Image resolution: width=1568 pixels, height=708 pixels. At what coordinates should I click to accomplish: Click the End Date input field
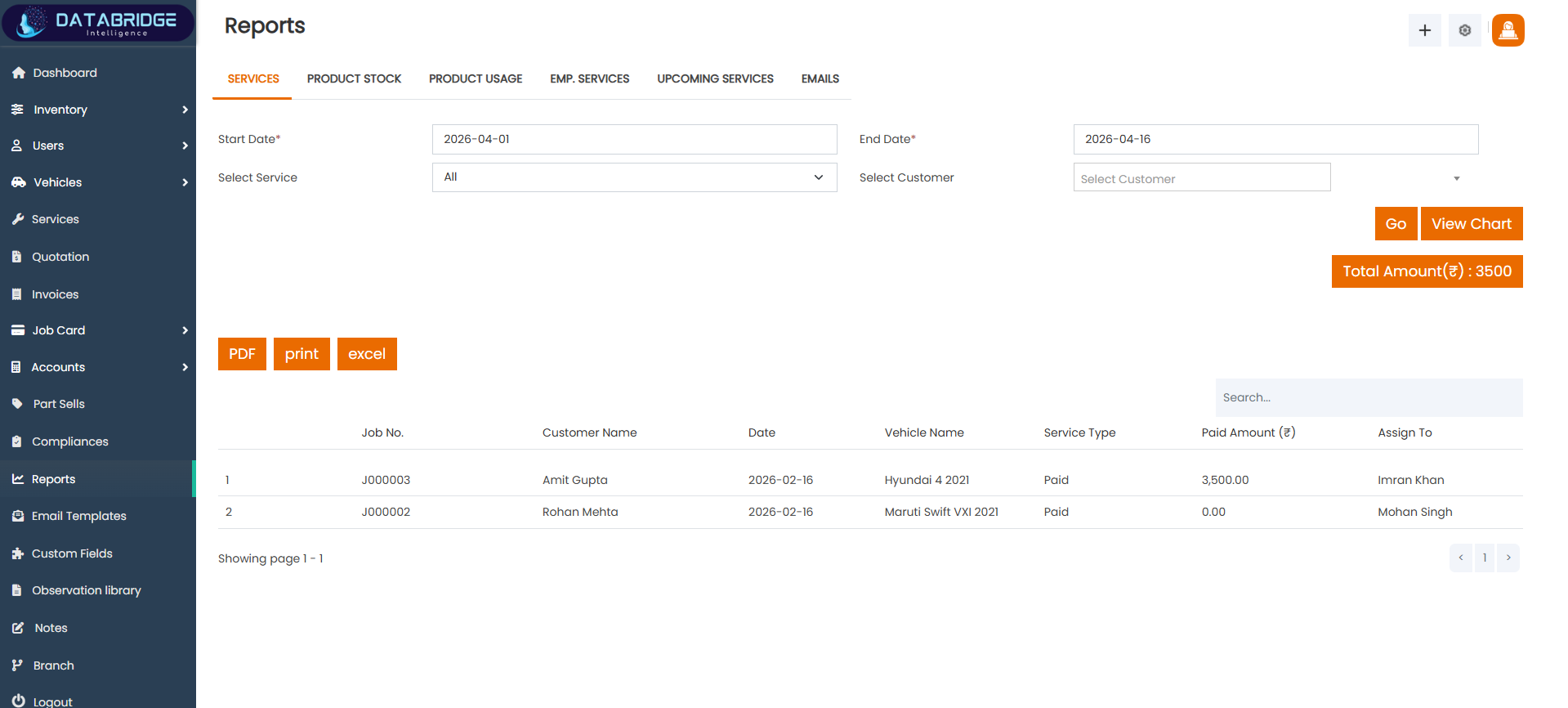(1275, 139)
